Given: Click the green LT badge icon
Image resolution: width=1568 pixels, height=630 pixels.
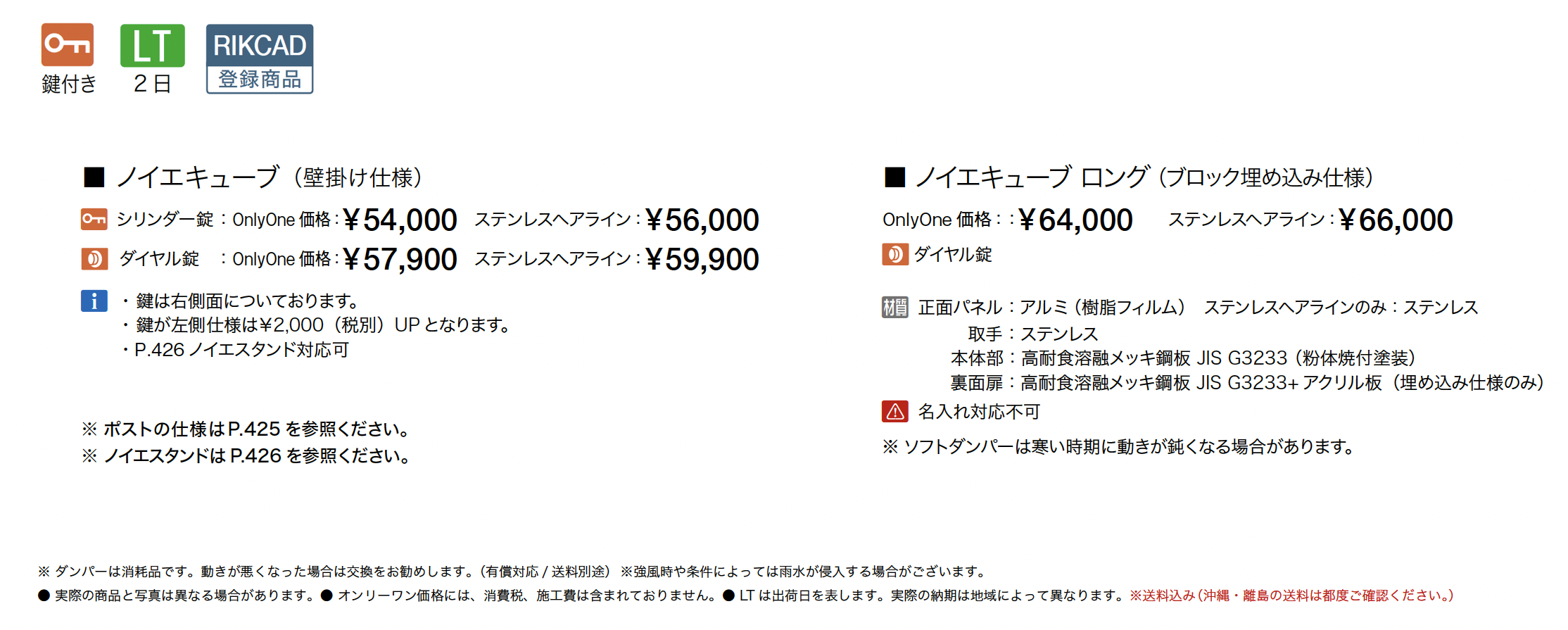Looking at the screenshot, I should click(x=152, y=46).
